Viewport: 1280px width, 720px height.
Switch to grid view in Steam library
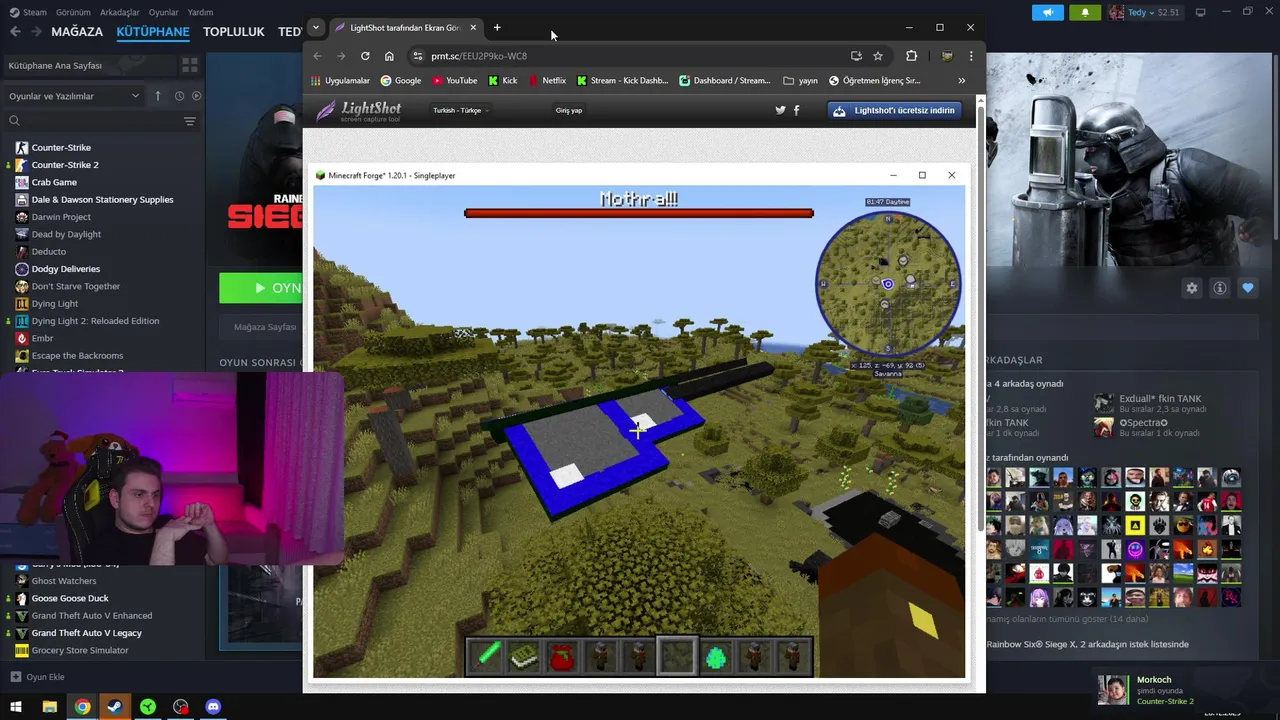189,65
